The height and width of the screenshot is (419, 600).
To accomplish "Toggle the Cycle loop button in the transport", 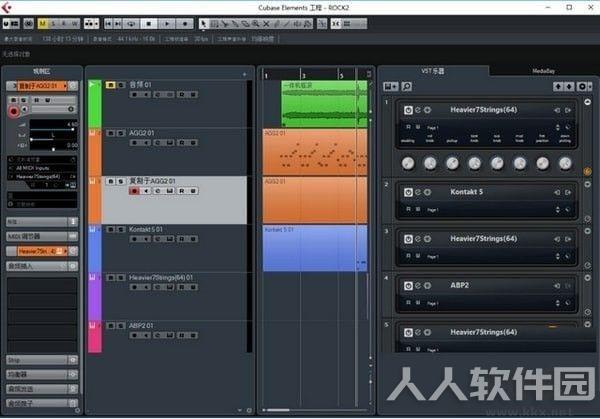I will click(x=131, y=24).
